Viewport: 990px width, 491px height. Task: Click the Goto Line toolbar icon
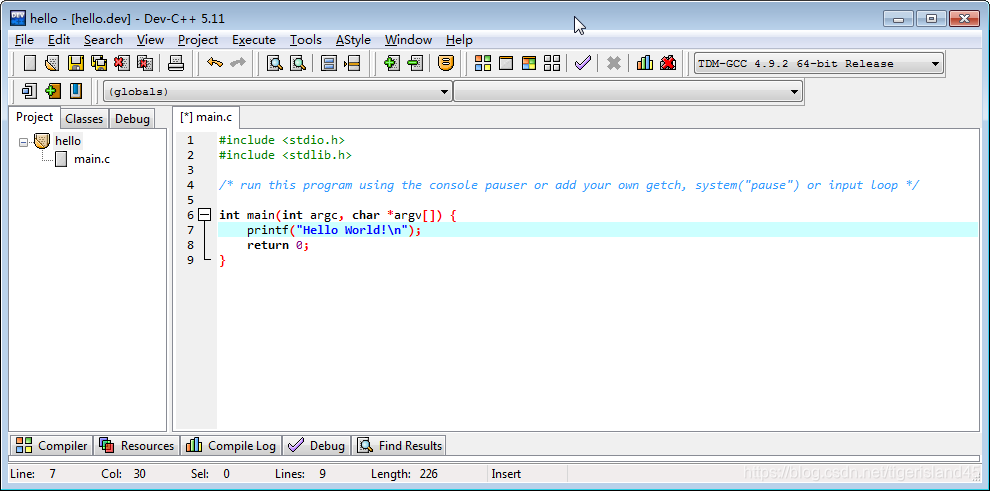pyautogui.click(x=352, y=63)
